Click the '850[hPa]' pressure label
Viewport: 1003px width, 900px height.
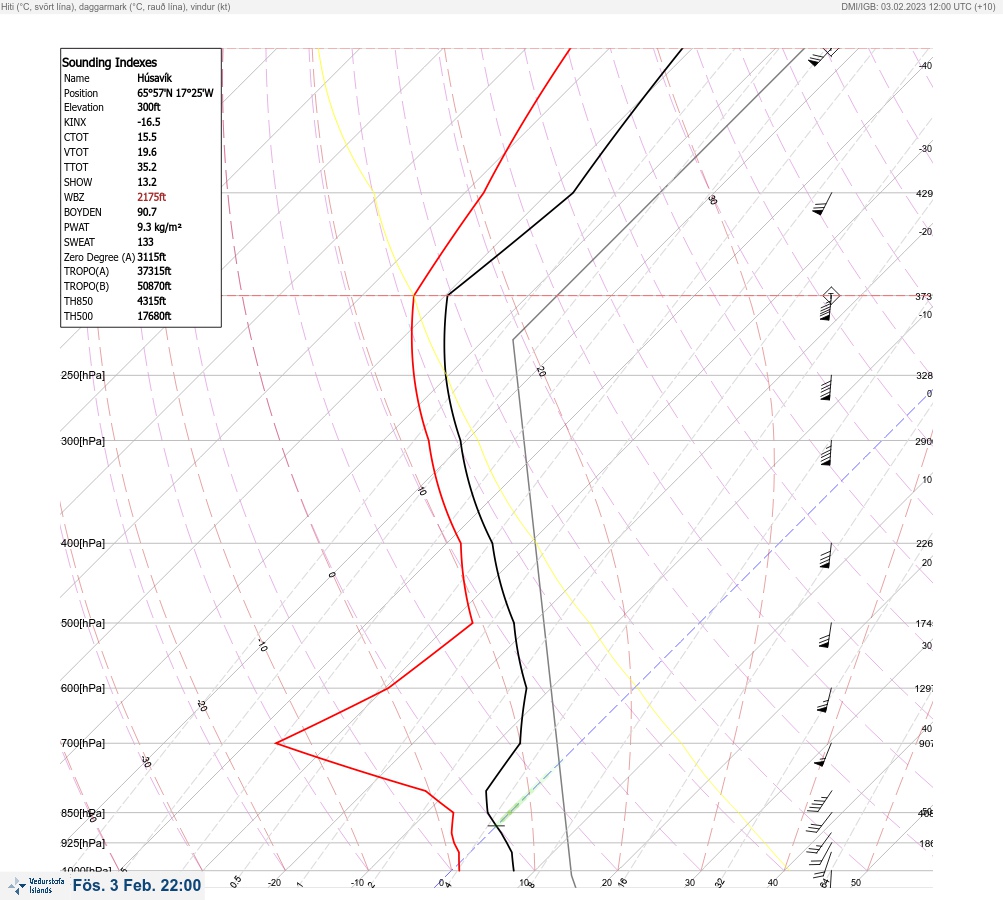pos(83,813)
